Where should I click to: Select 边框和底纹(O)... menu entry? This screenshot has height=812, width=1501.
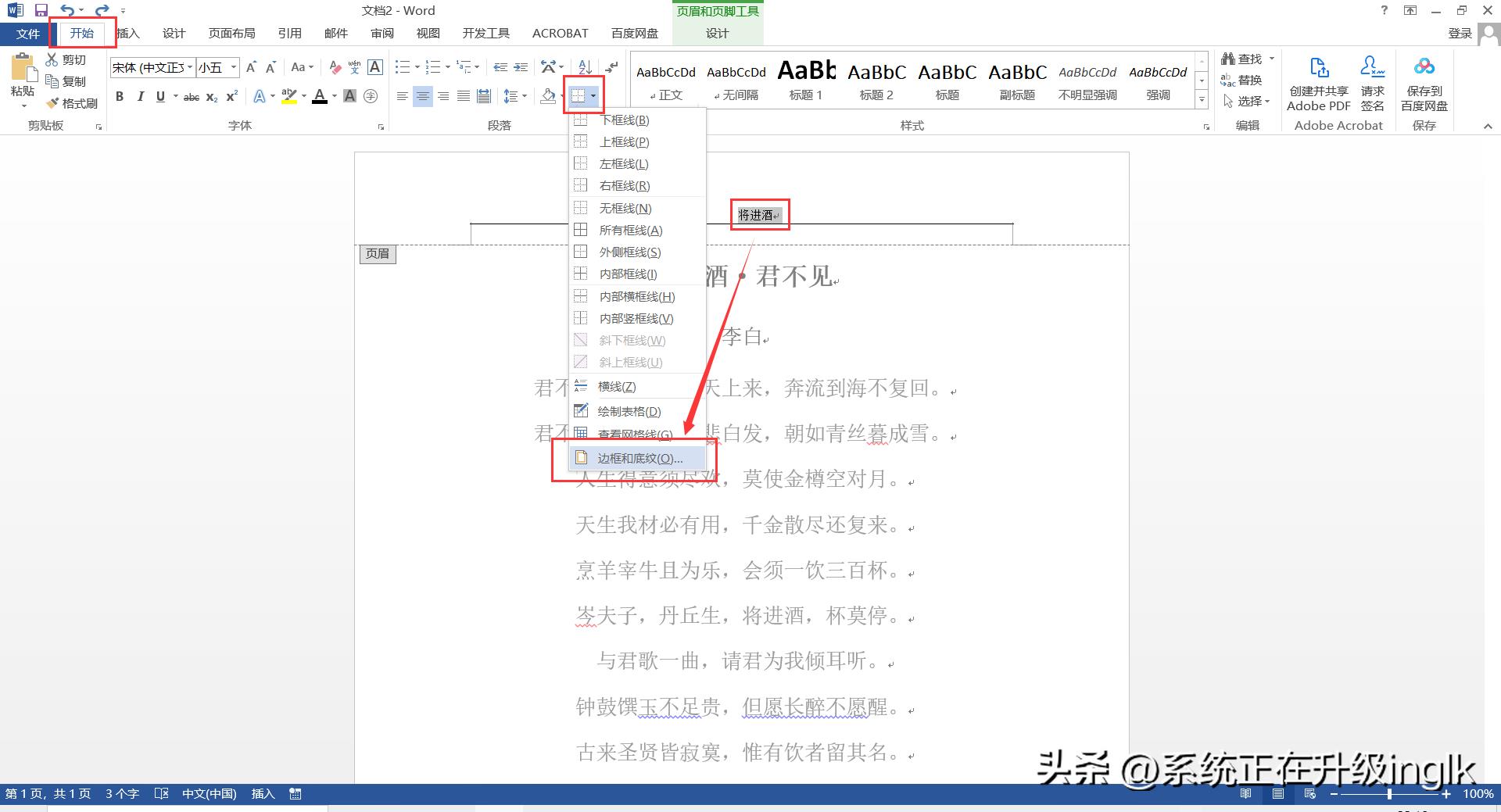tap(639, 459)
